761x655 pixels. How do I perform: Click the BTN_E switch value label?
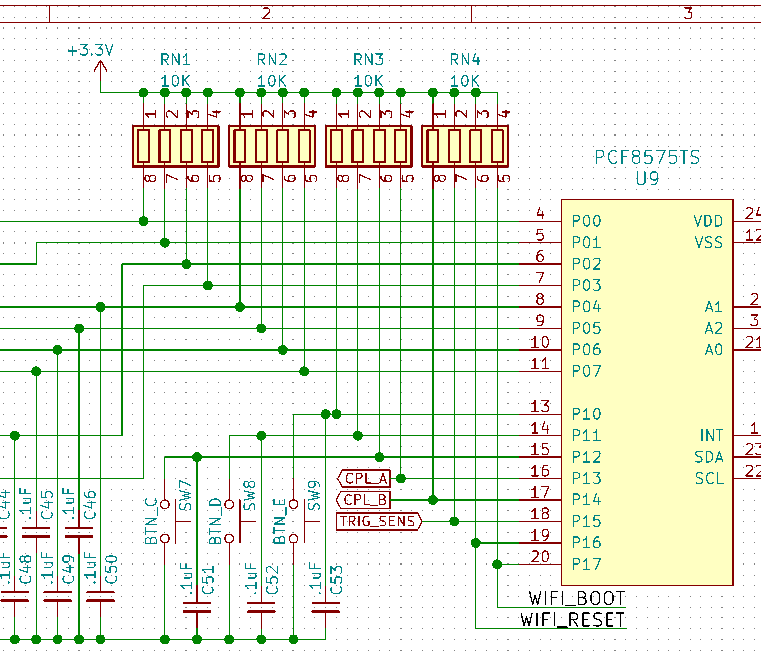click(280, 521)
